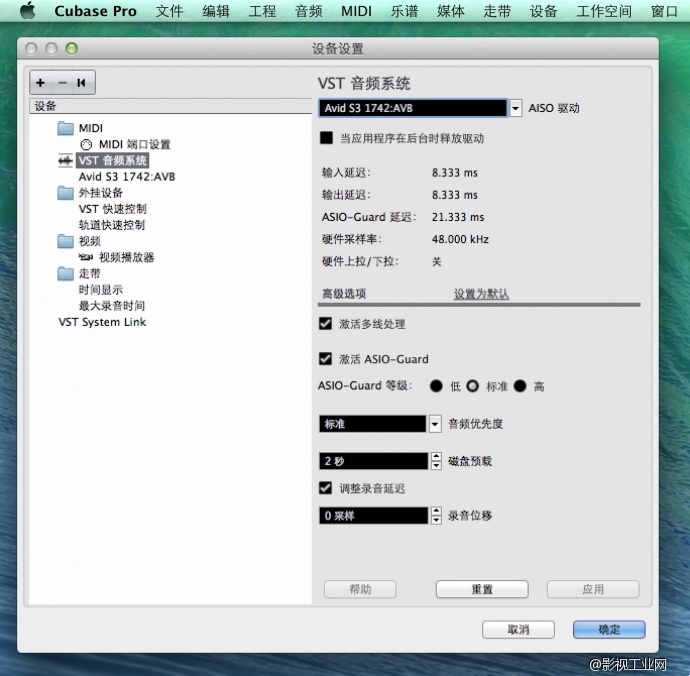Select 时间显示 in device tree
Viewport: 690px width, 676px height.
pyautogui.click(x=101, y=290)
